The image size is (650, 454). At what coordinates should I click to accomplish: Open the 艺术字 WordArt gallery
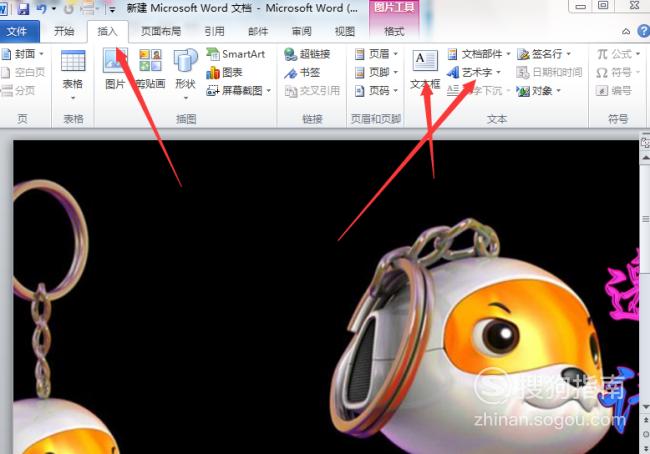tap(474, 72)
